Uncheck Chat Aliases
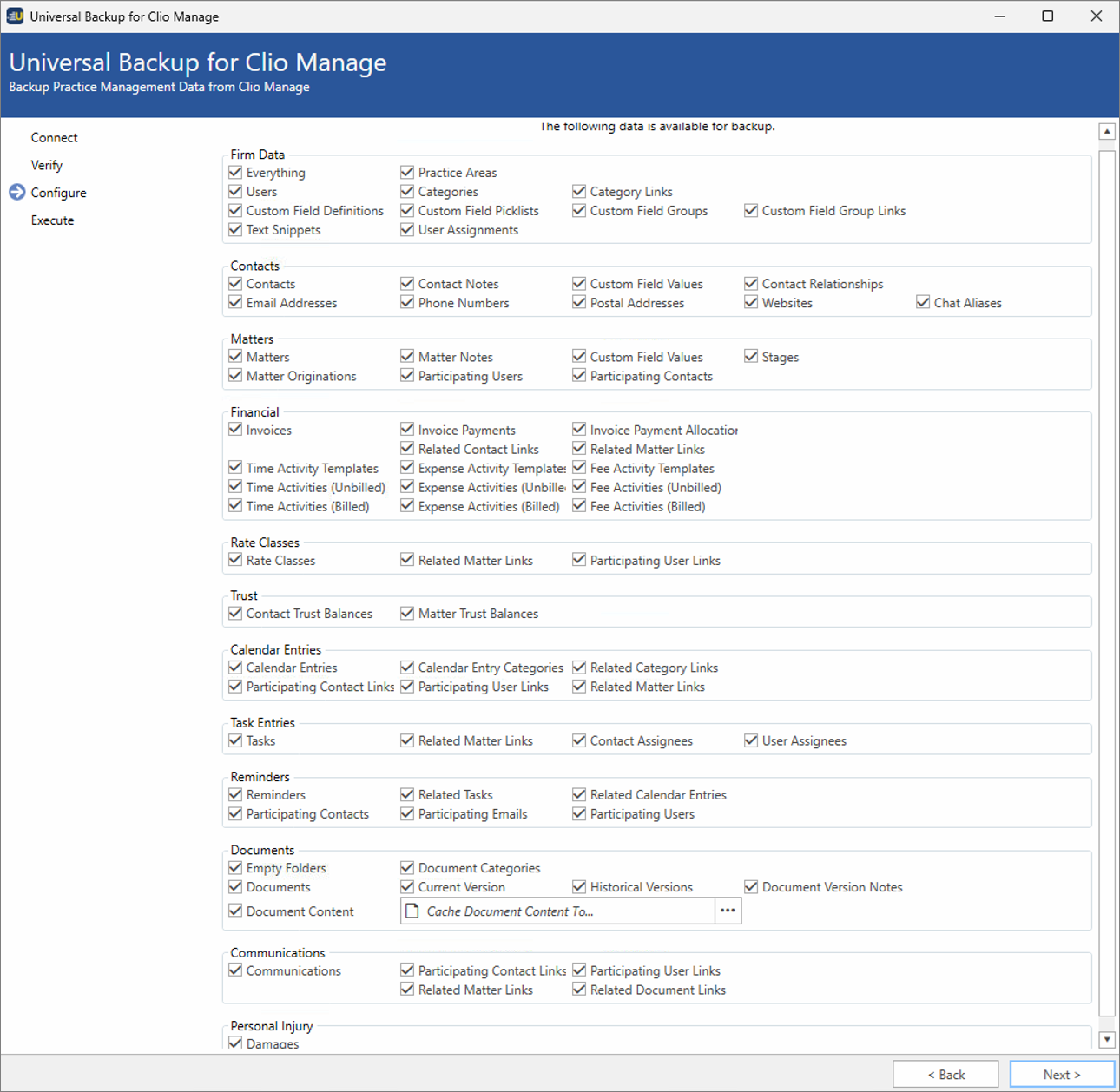The width and height of the screenshot is (1120, 1092). [x=923, y=302]
